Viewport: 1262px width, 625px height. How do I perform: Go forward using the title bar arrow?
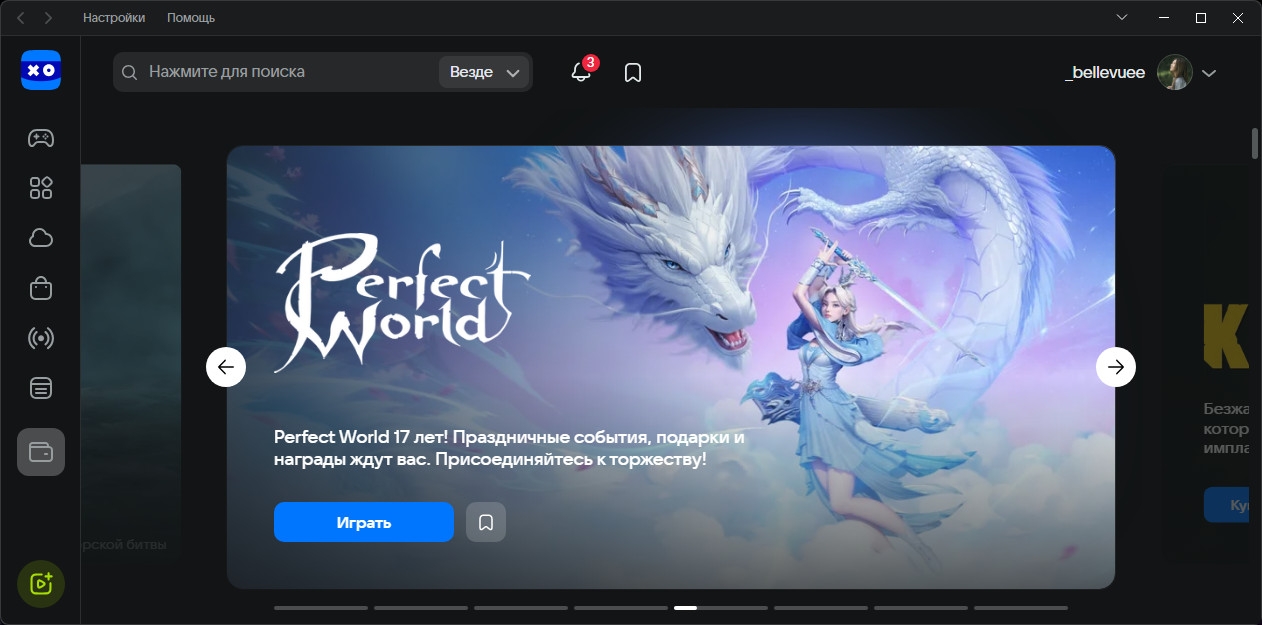pos(48,18)
